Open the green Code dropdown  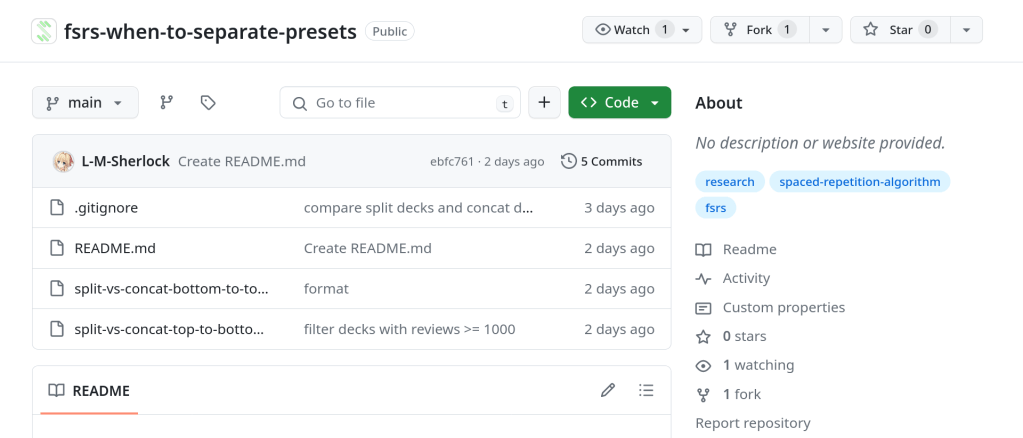tap(619, 102)
